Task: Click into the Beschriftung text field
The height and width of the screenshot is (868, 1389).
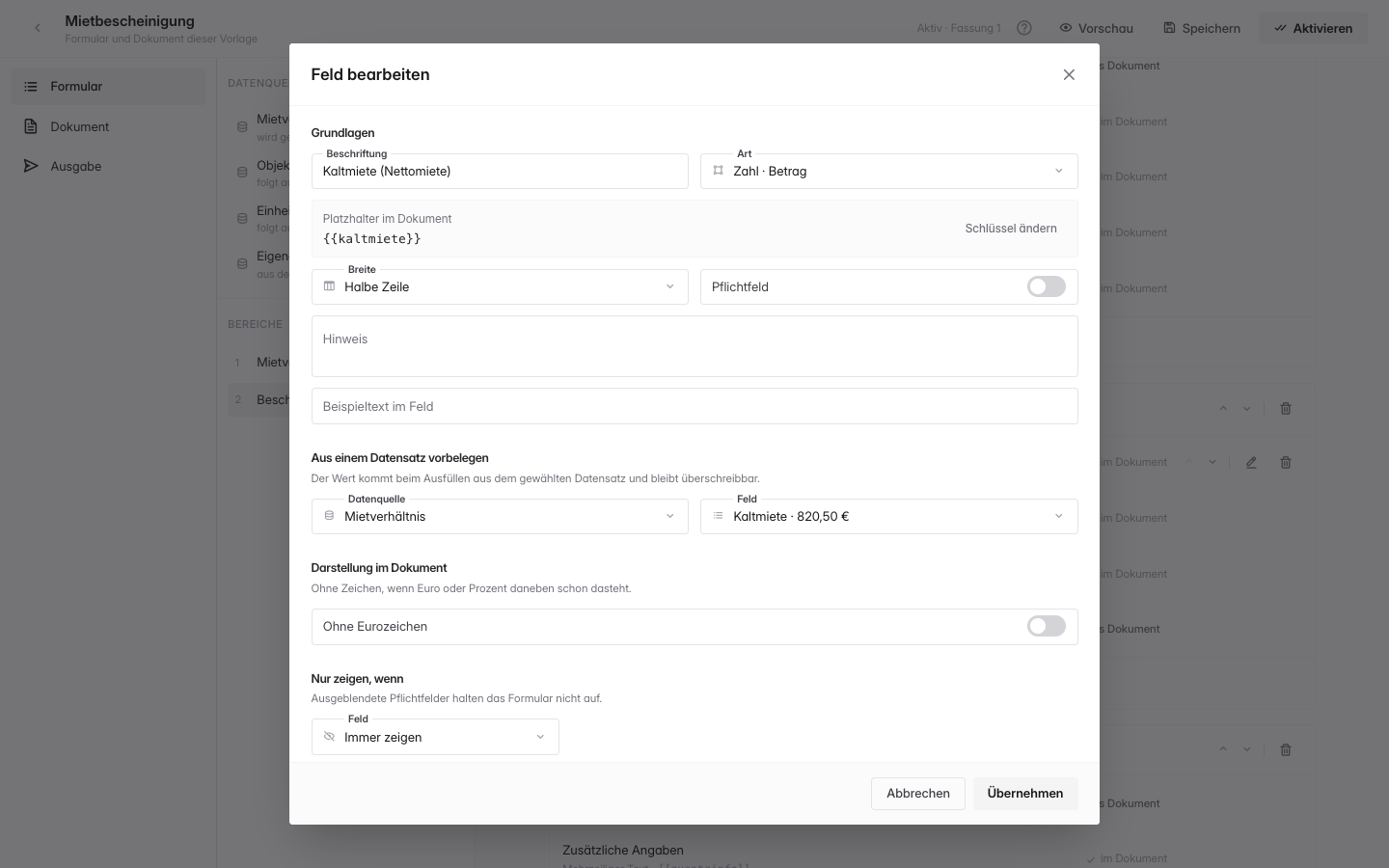Action: click(500, 171)
